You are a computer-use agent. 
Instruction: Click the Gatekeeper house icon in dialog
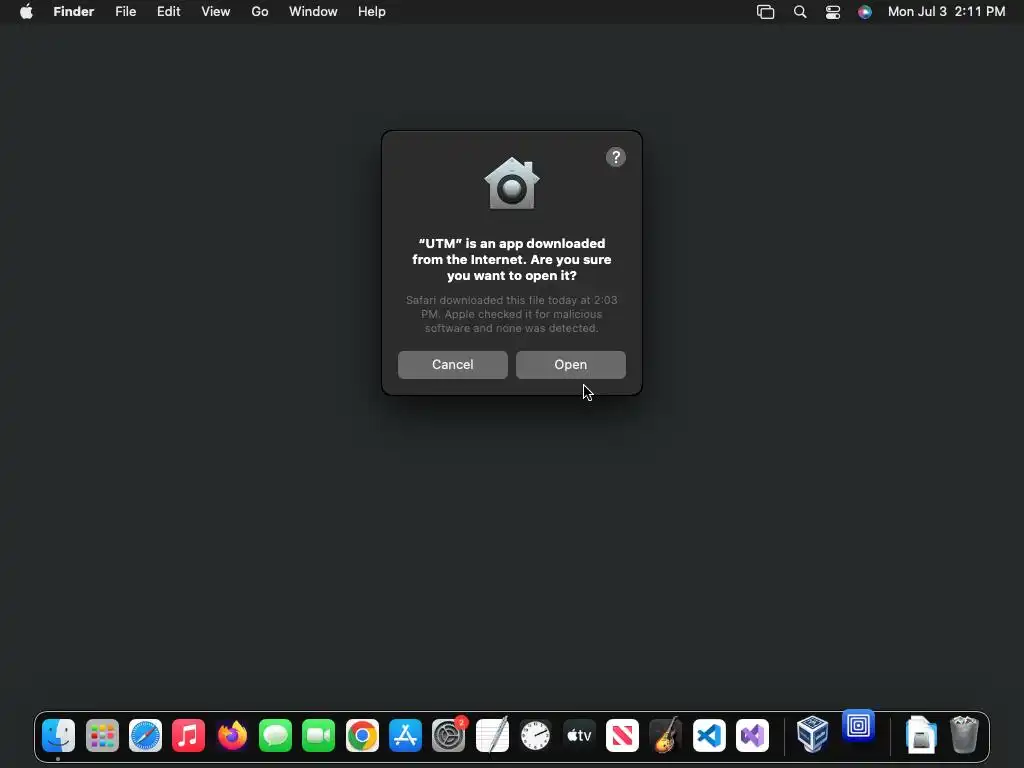click(x=511, y=184)
